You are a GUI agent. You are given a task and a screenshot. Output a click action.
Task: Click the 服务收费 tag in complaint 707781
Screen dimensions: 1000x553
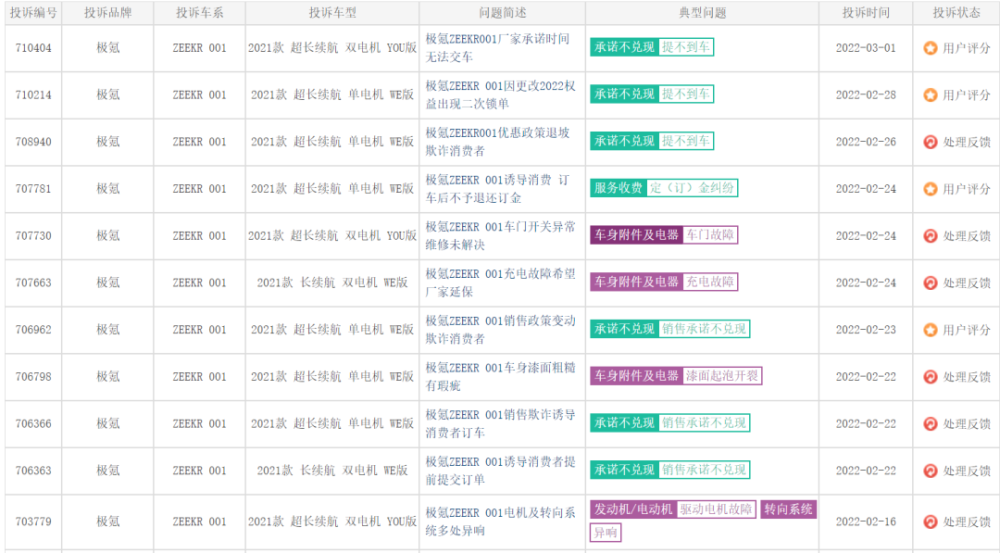[x=618, y=188]
